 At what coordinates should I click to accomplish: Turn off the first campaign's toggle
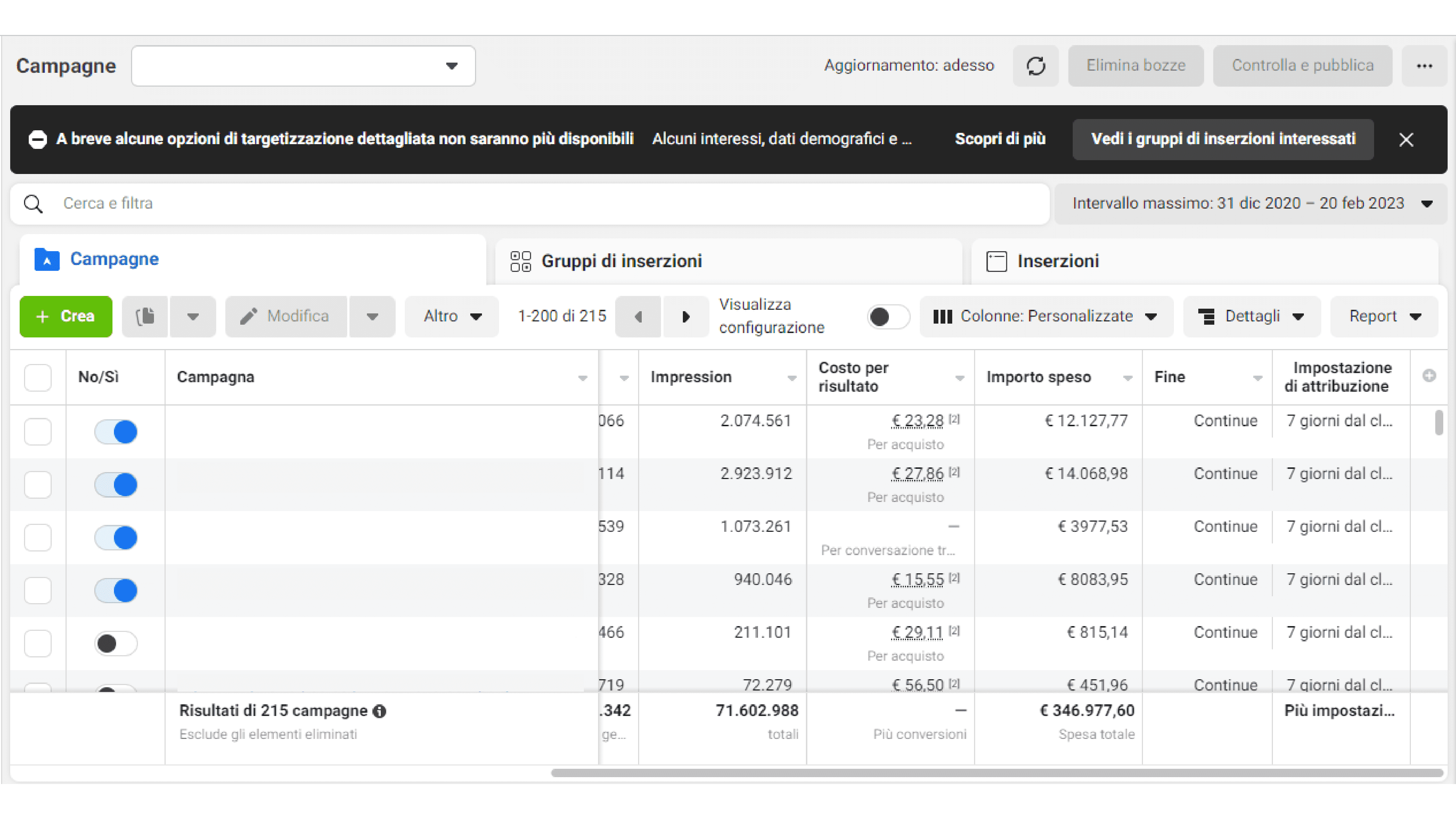pos(116,432)
